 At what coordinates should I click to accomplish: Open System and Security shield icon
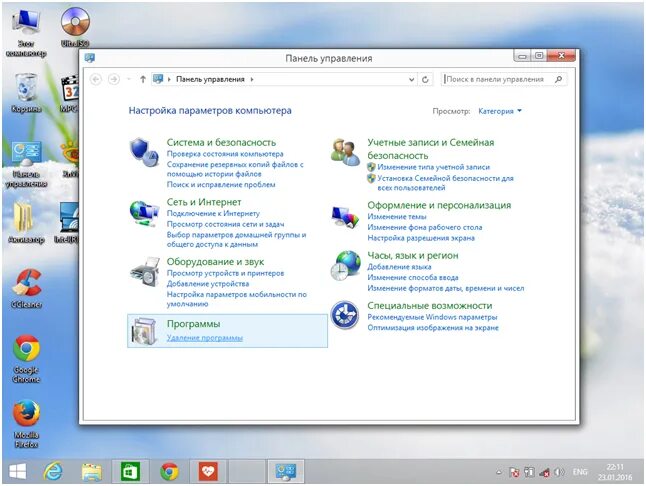pyautogui.click(x=144, y=152)
